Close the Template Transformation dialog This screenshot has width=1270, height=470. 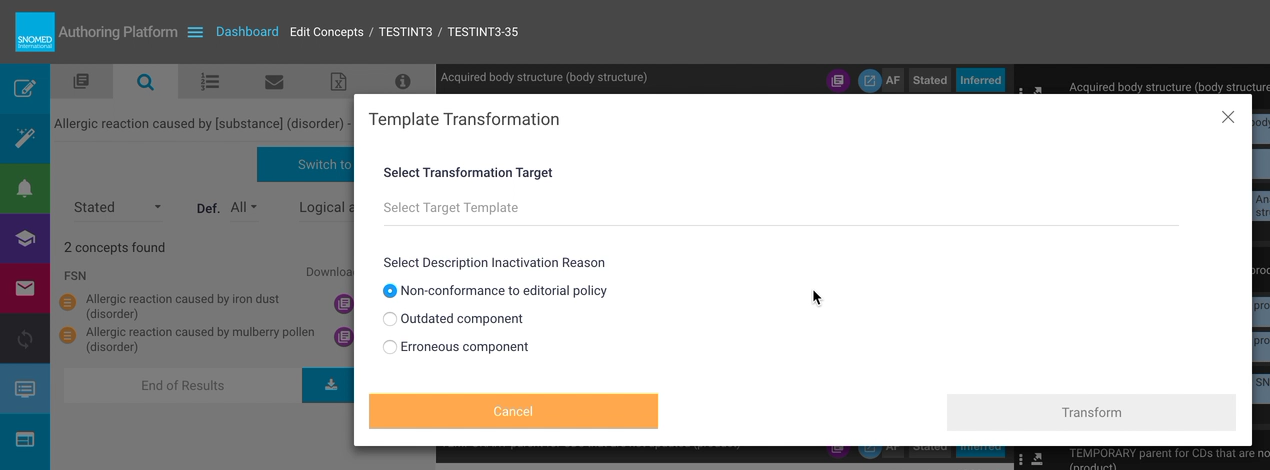coord(1228,117)
